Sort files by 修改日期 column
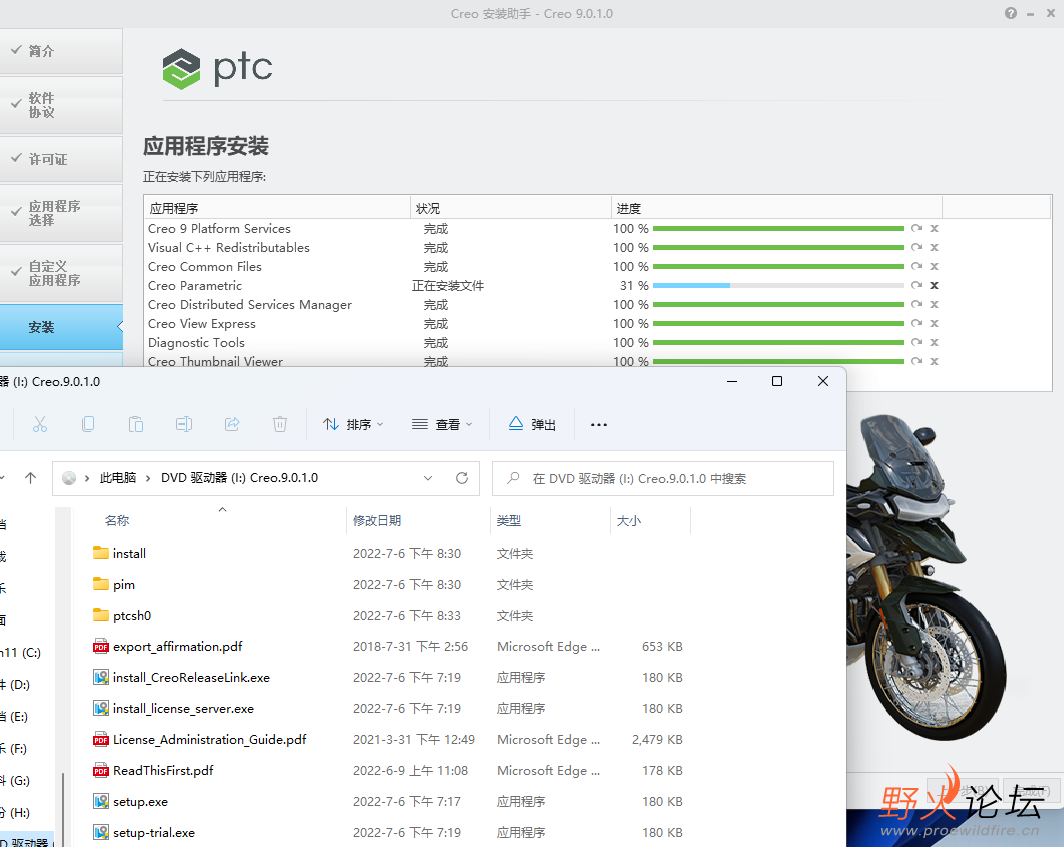This screenshot has width=1064, height=847. pos(377,521)
